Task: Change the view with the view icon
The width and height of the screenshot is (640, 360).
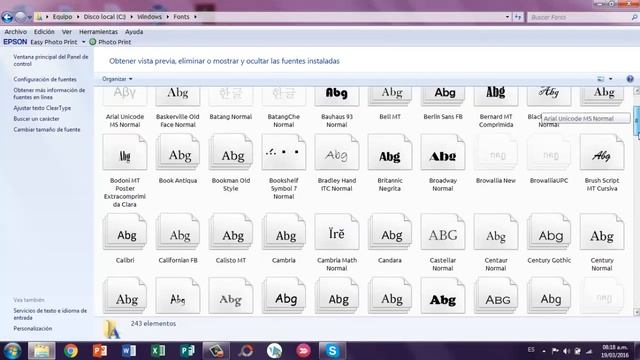Action: pos(601,79)
